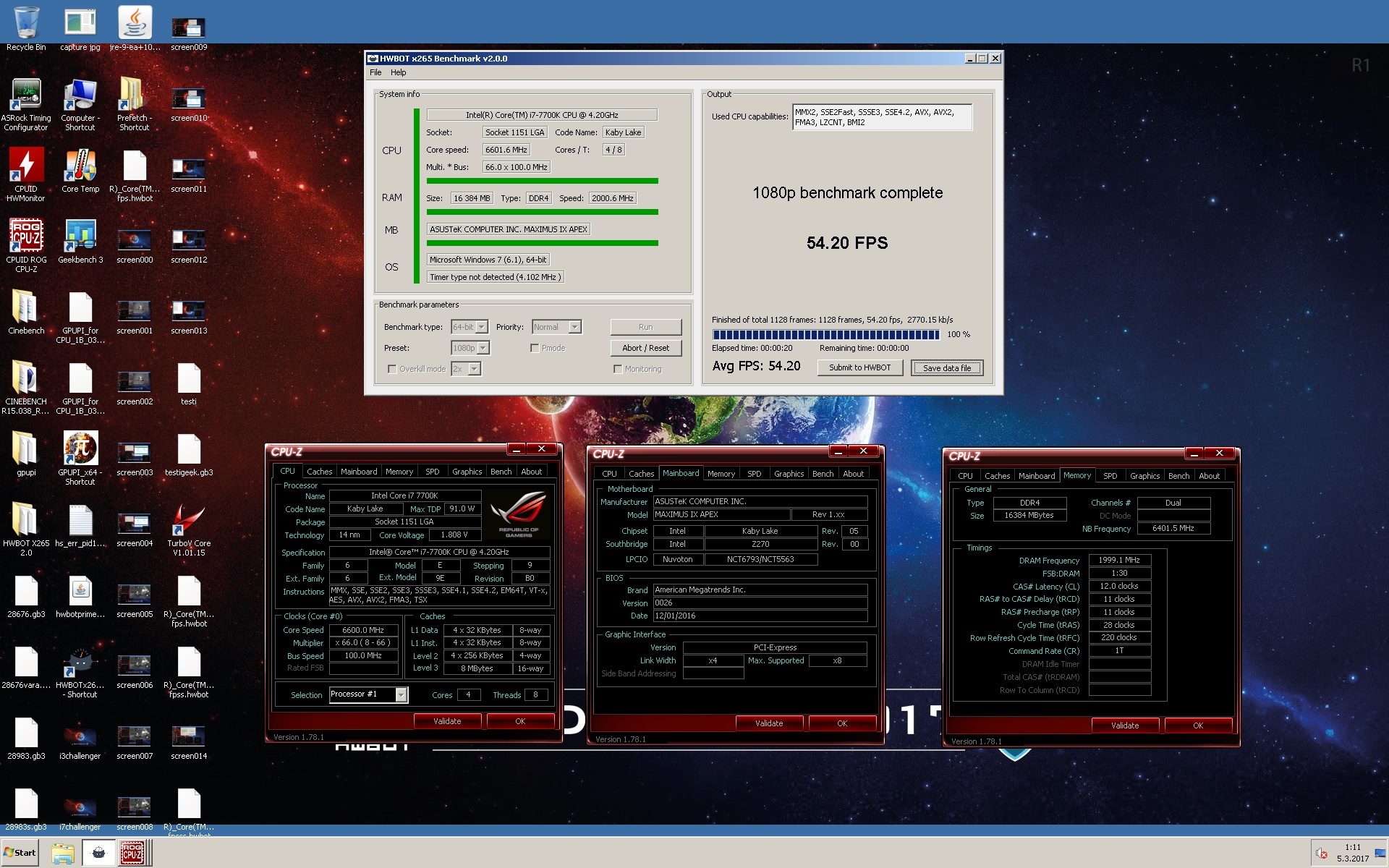Launch ASRock Timing Configurator icon
The image size is (1389, 868).
pyautogui.click(x=26, y=104)
